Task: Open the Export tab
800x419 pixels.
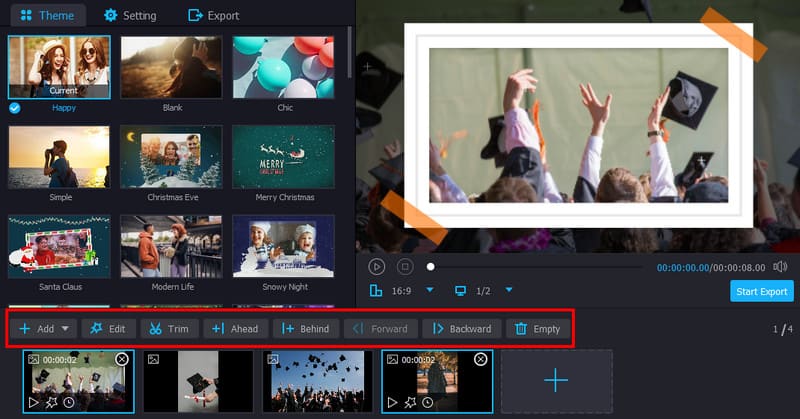Action: 213,15
